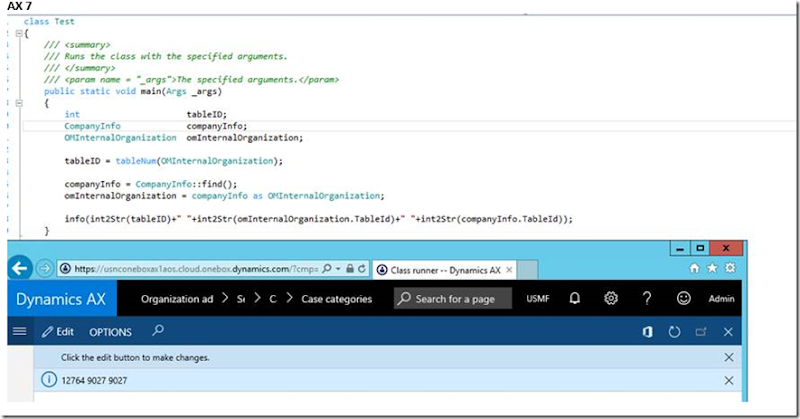Screen dimensions: 800x419
Task: Click the info(int2Str(tableID) code line
Action: click(318, 219)
